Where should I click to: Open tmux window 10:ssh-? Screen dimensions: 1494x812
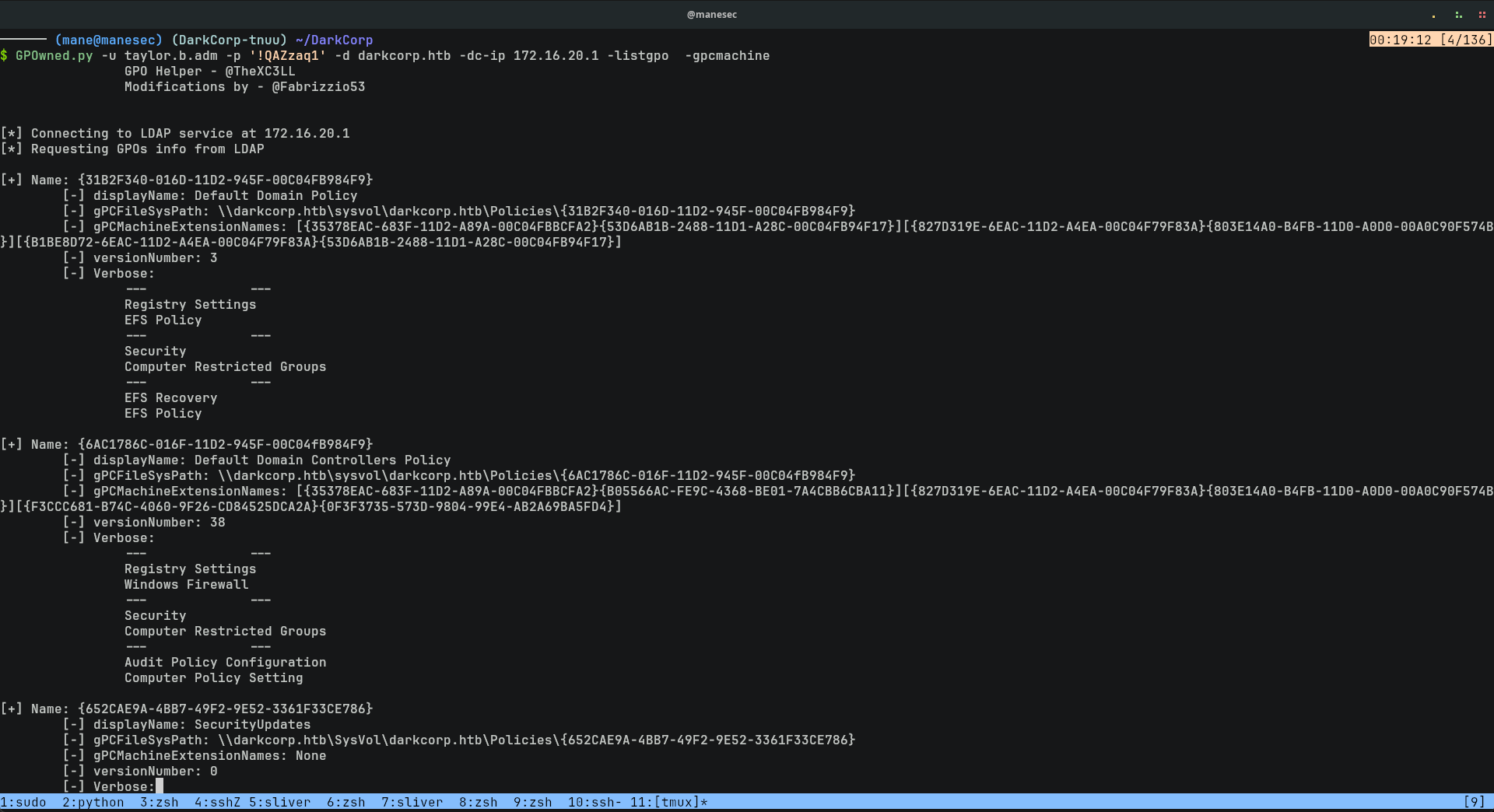coord(594,802)
